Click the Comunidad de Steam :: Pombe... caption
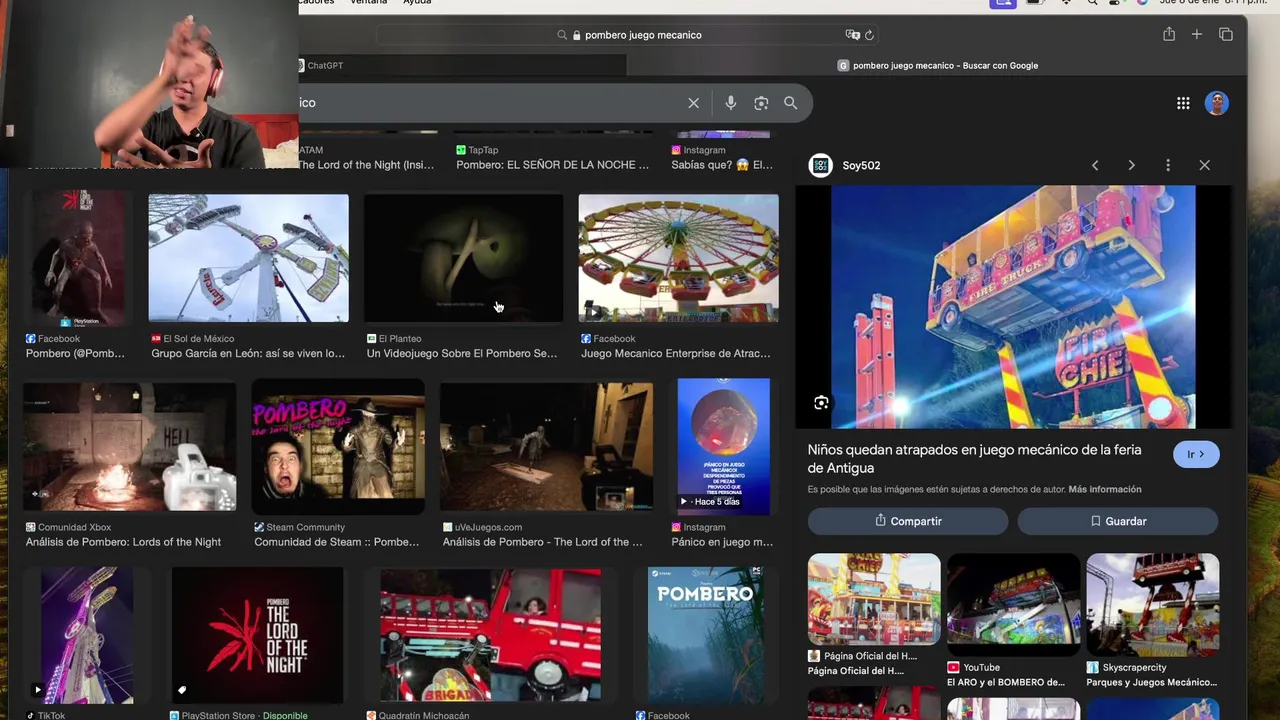 (x=336, y=542)
